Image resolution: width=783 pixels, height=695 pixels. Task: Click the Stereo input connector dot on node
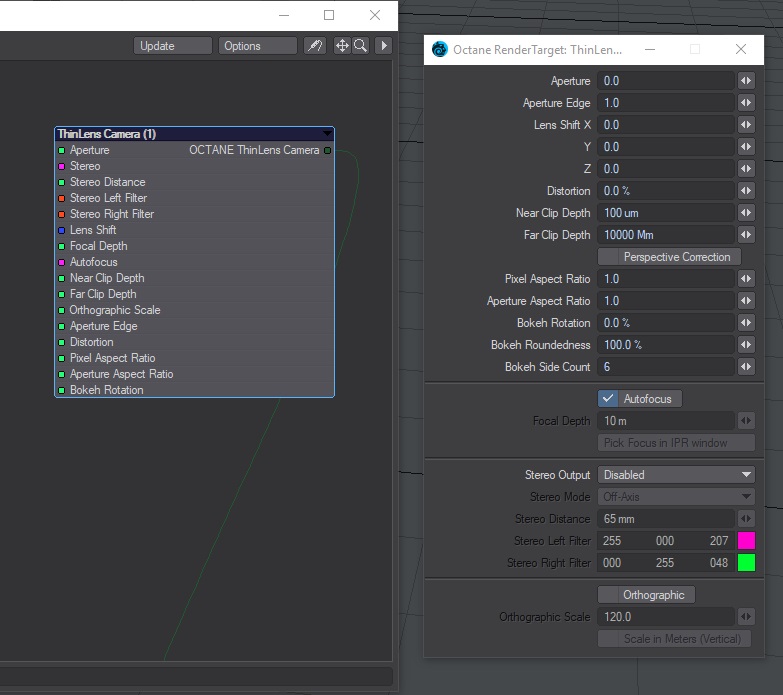(x=61, y=166)
